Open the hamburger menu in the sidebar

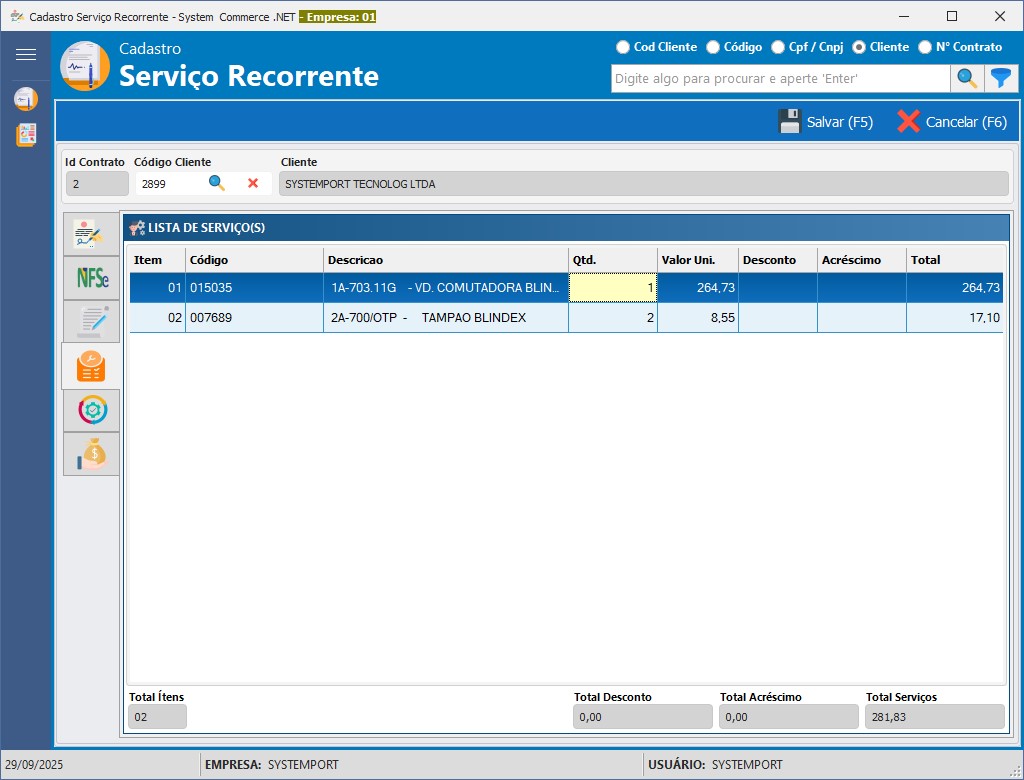26,55
